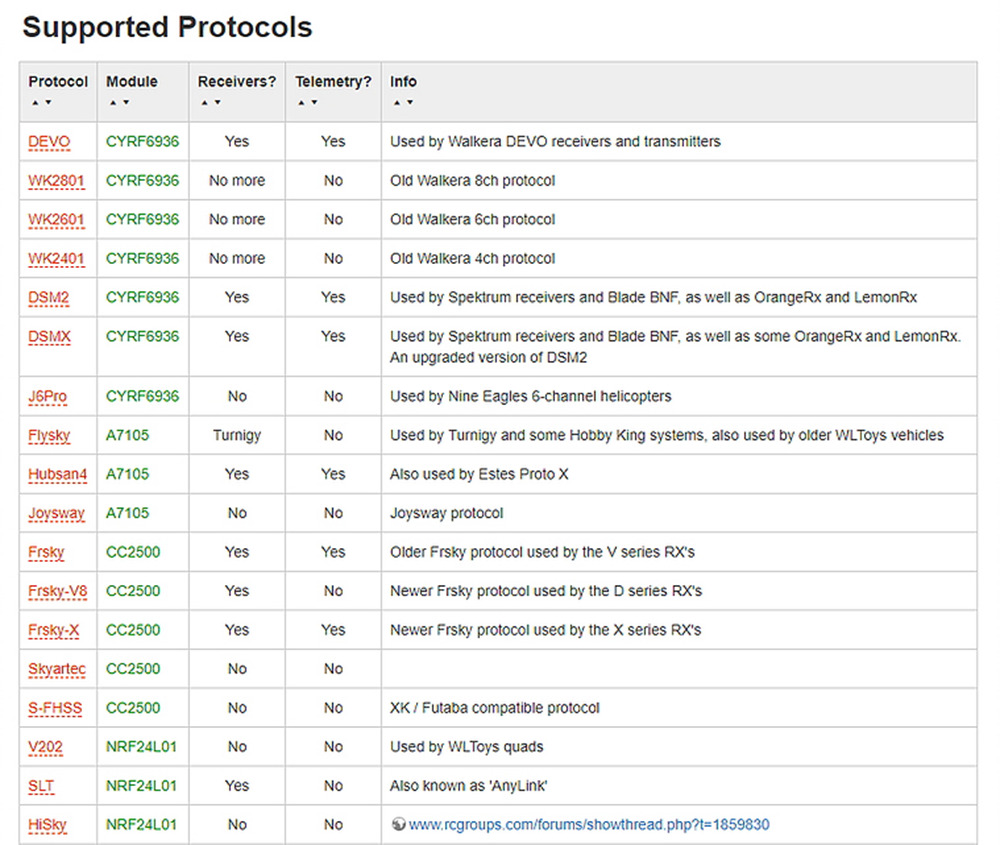Select 'No more' in WK2801 row

237,180
